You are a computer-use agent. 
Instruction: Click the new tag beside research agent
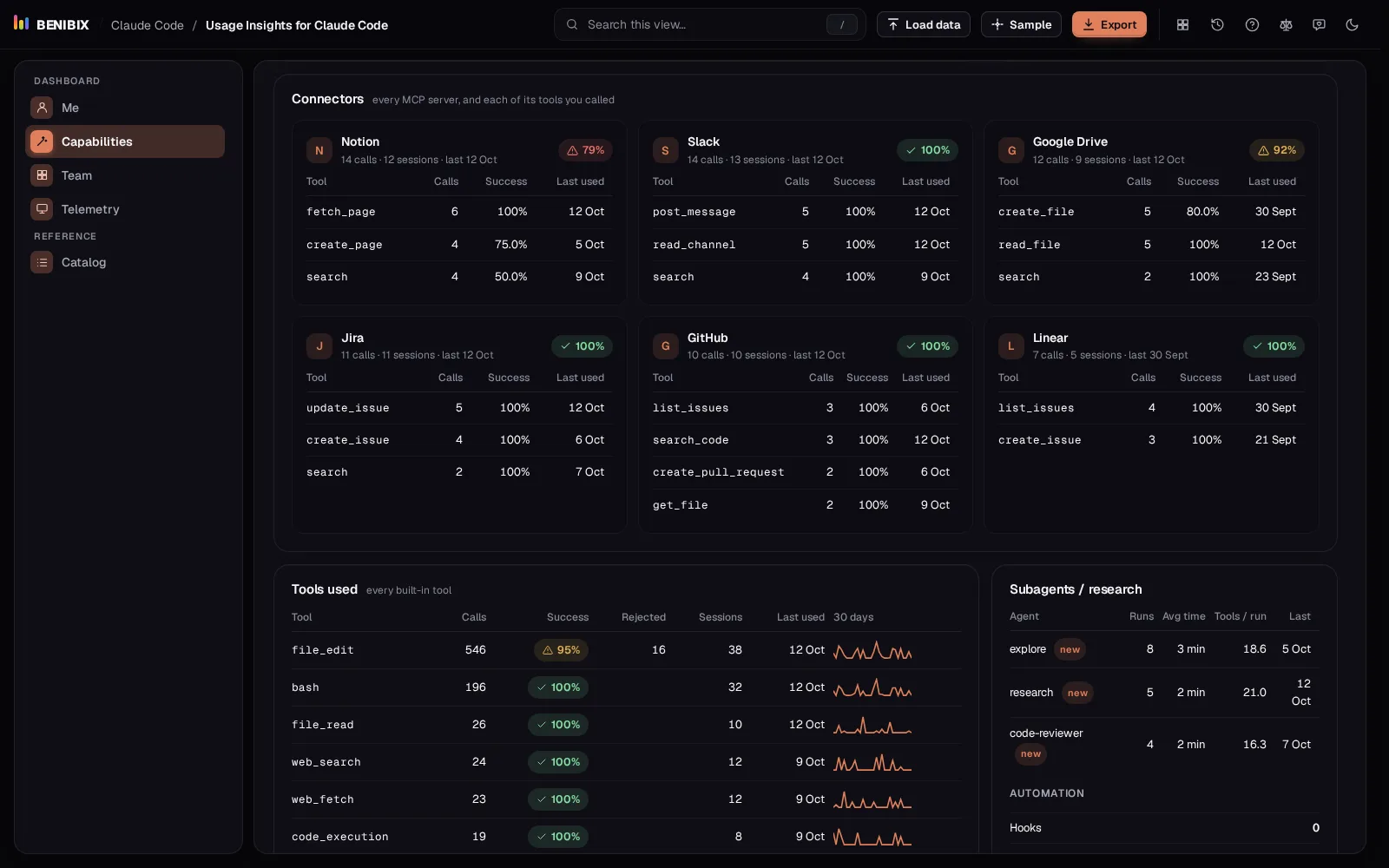tap(1077, 693)
